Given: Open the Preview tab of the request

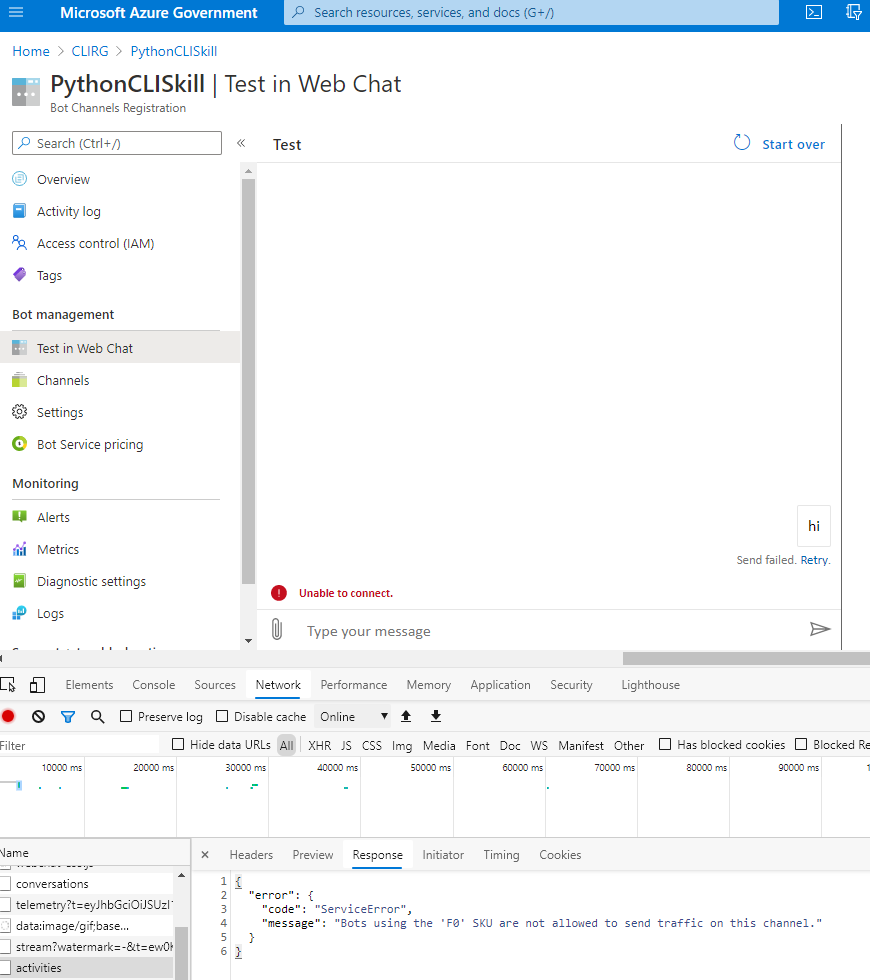Looking at the screenshot, I should [x=312, y=854].
